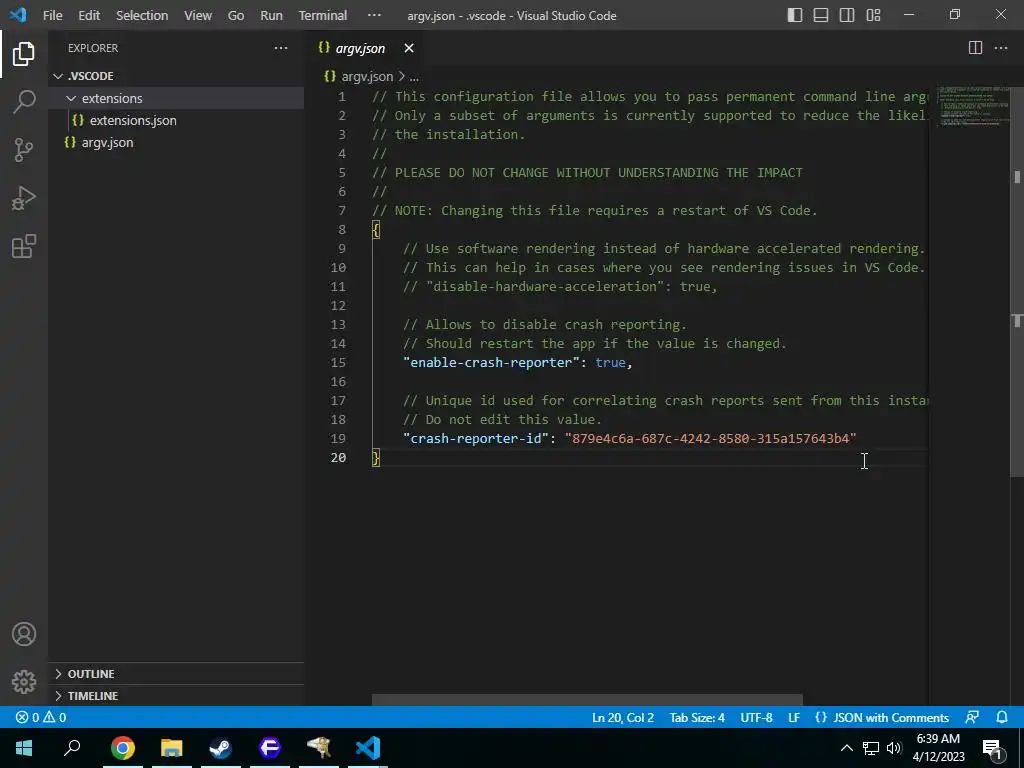Open the View menu
The image size is (1024, 768).
(198, 15)
